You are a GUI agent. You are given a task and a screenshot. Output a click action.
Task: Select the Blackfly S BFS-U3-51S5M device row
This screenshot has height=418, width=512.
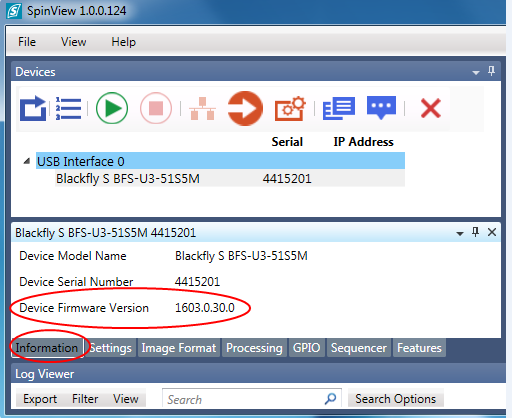pos(230,179)
